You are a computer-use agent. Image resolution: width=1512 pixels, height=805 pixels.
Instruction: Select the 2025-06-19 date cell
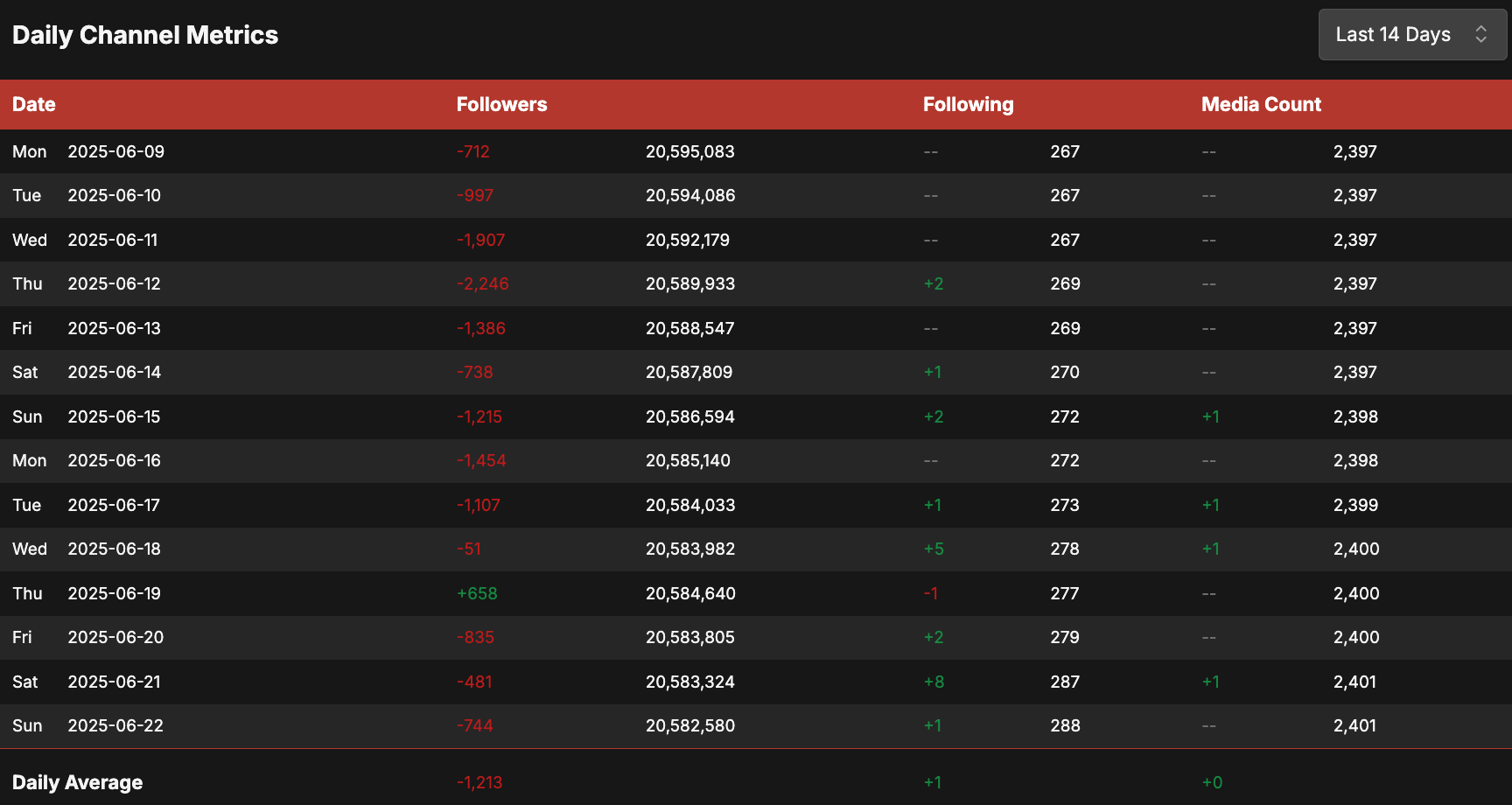(x=115, y=594)
